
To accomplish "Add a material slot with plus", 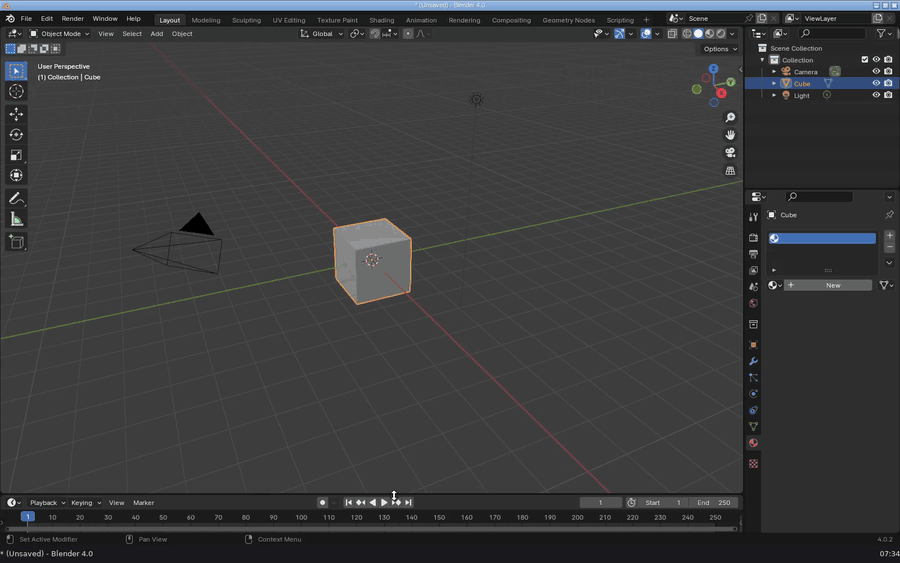I will (889, 235).
